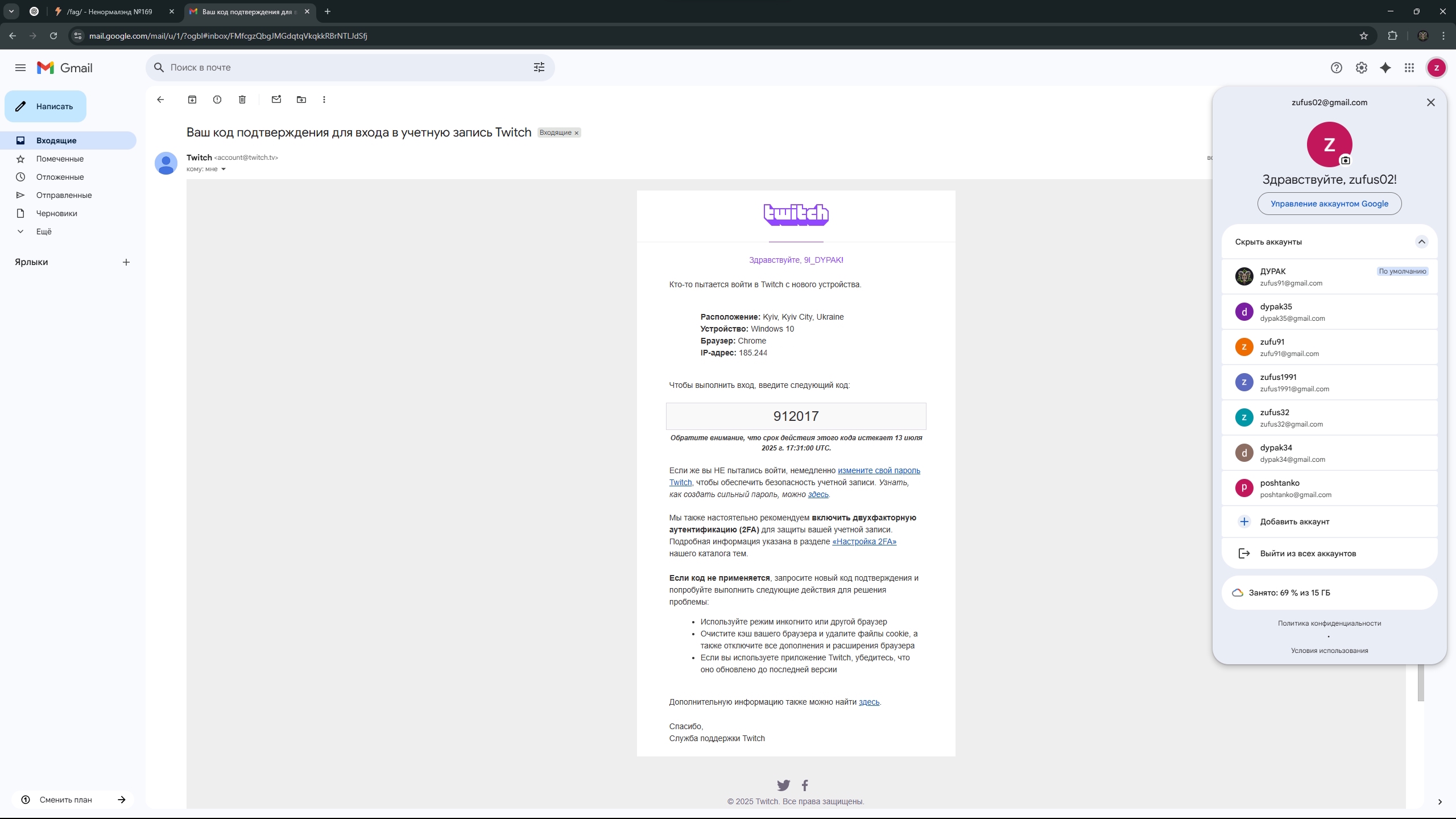Viewport: 1456px width, 819px height.
Task: Click the Сменить план button
Action: [x=73, y=800]
